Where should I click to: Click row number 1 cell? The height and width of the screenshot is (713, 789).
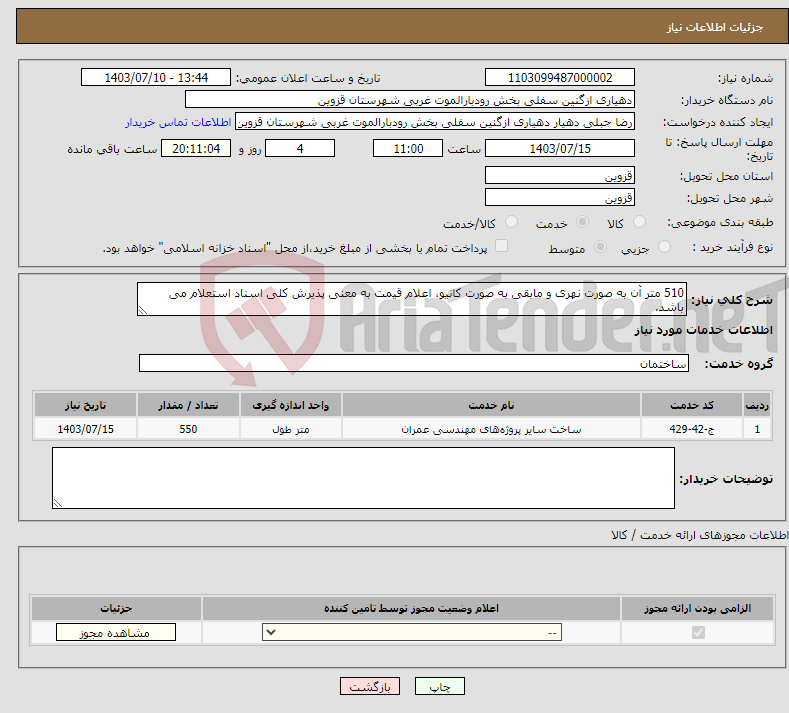coord(757,429)
